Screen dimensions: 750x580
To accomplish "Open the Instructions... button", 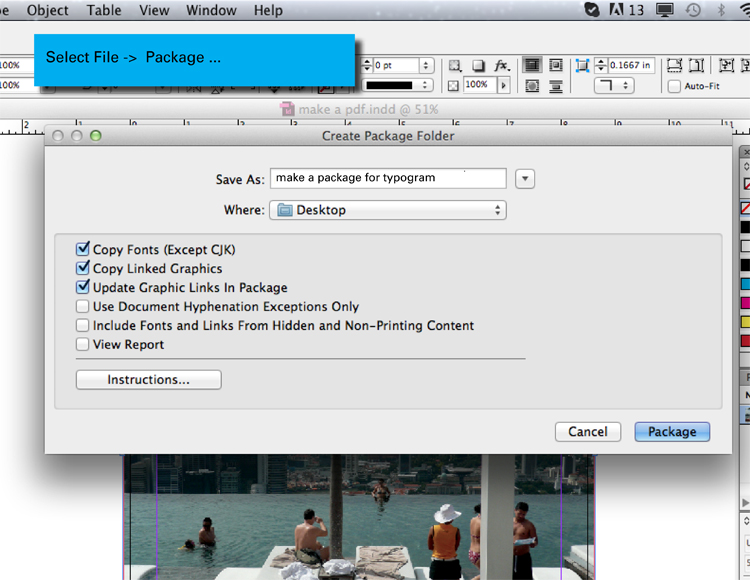I will pos(148,380).
